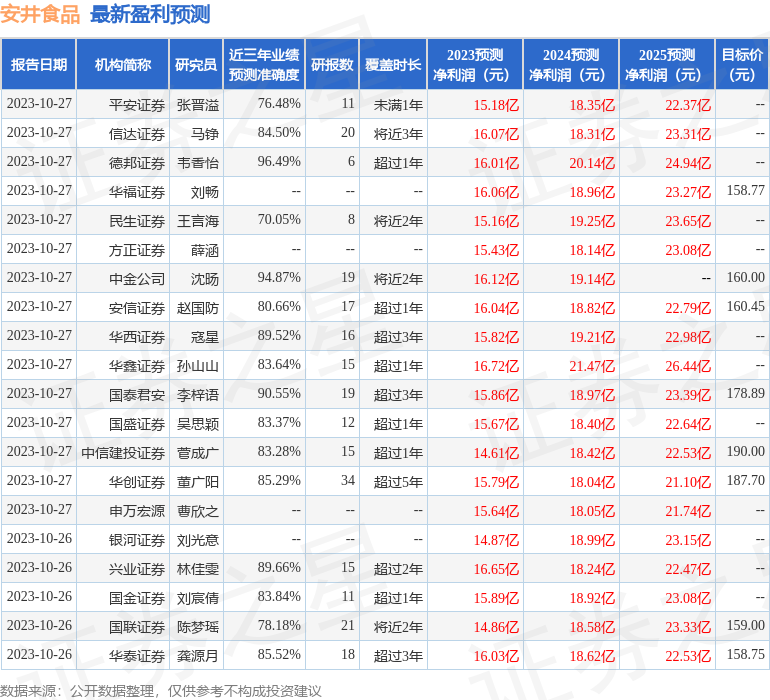Viewport: 770px width, 700px height.
Task: Click the 目标价 column header
Action: pos(742,64)
